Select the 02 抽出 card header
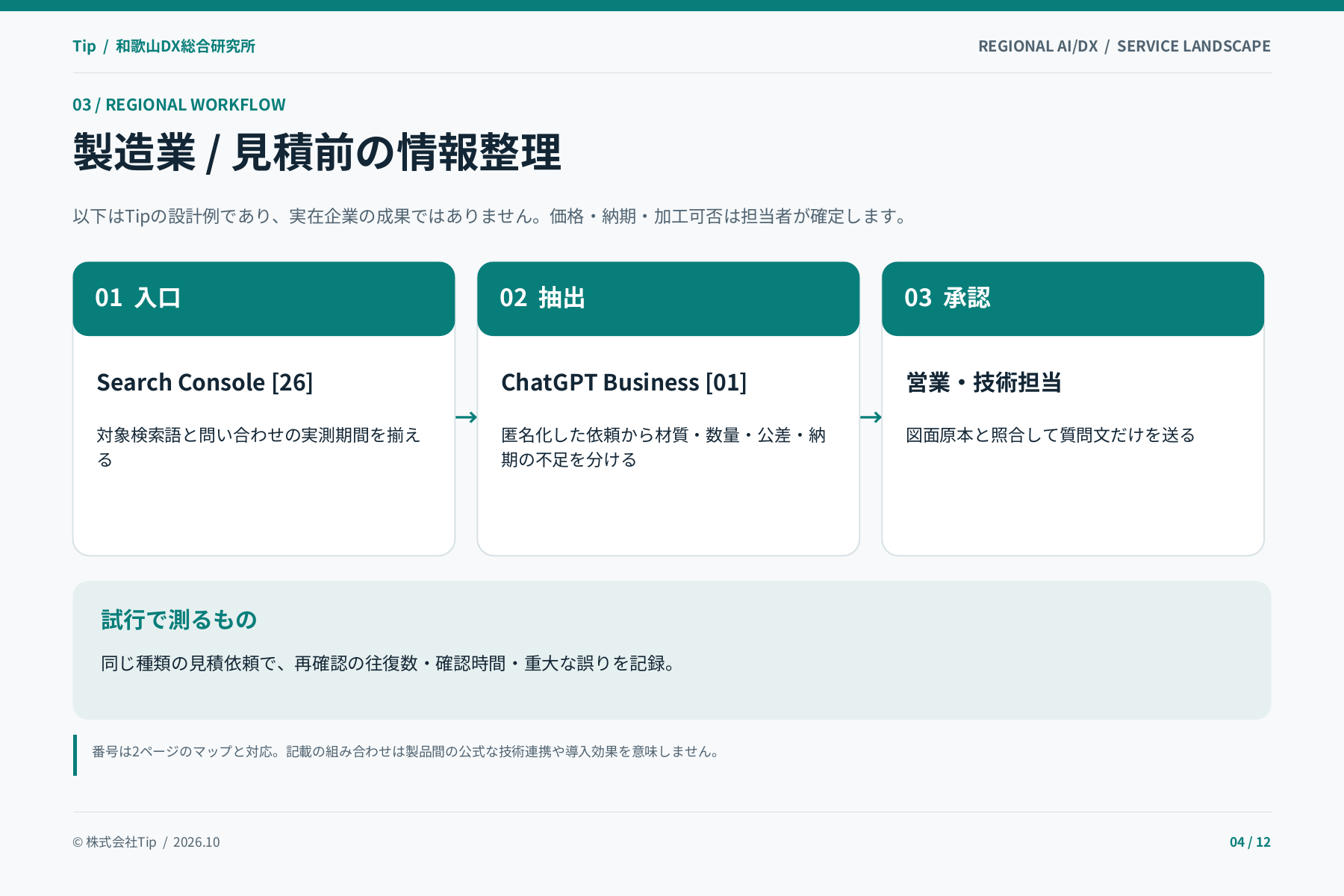Image resolution: width=1344 pixels, height=896 pixels. pos(668,299)
